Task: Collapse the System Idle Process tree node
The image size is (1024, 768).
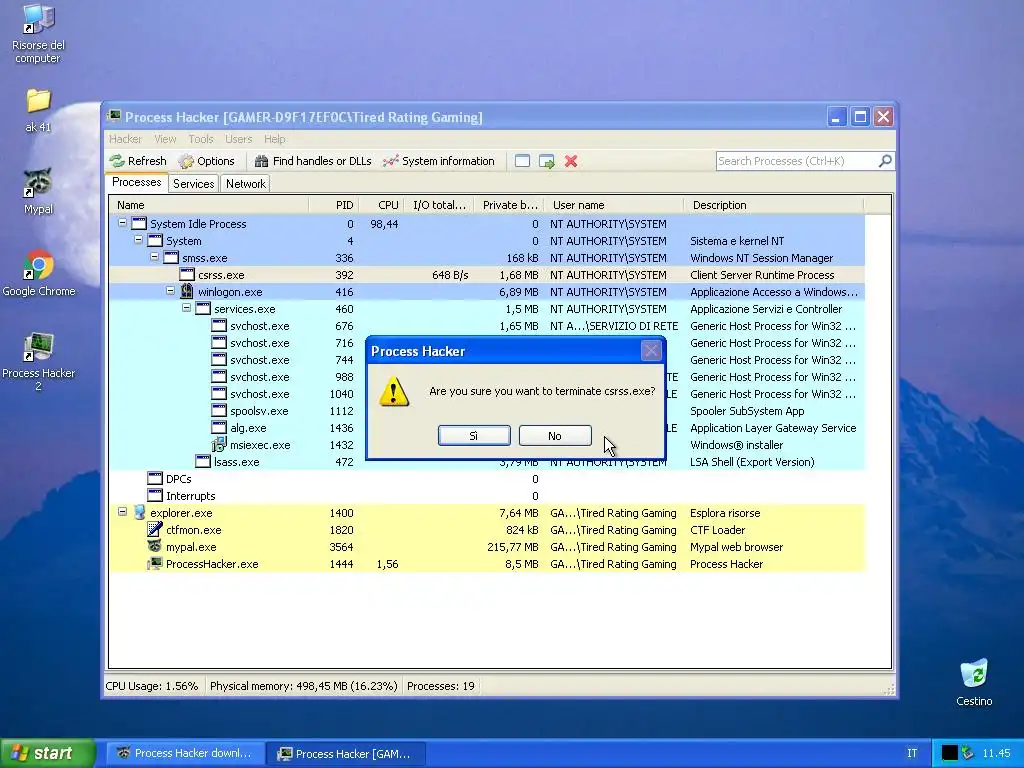Action: [x=122, y=223]
